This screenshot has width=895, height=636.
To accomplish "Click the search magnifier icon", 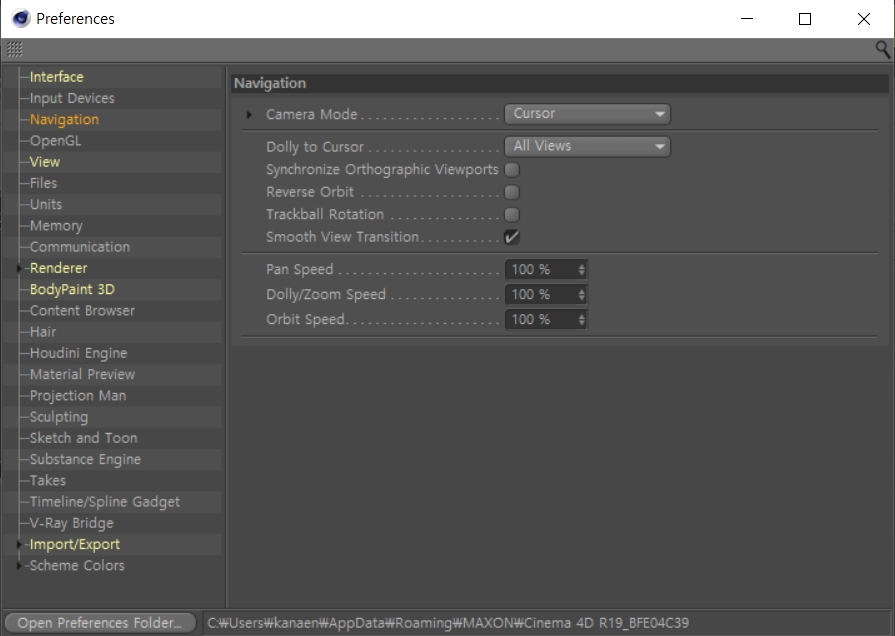I will pos(882,50).
